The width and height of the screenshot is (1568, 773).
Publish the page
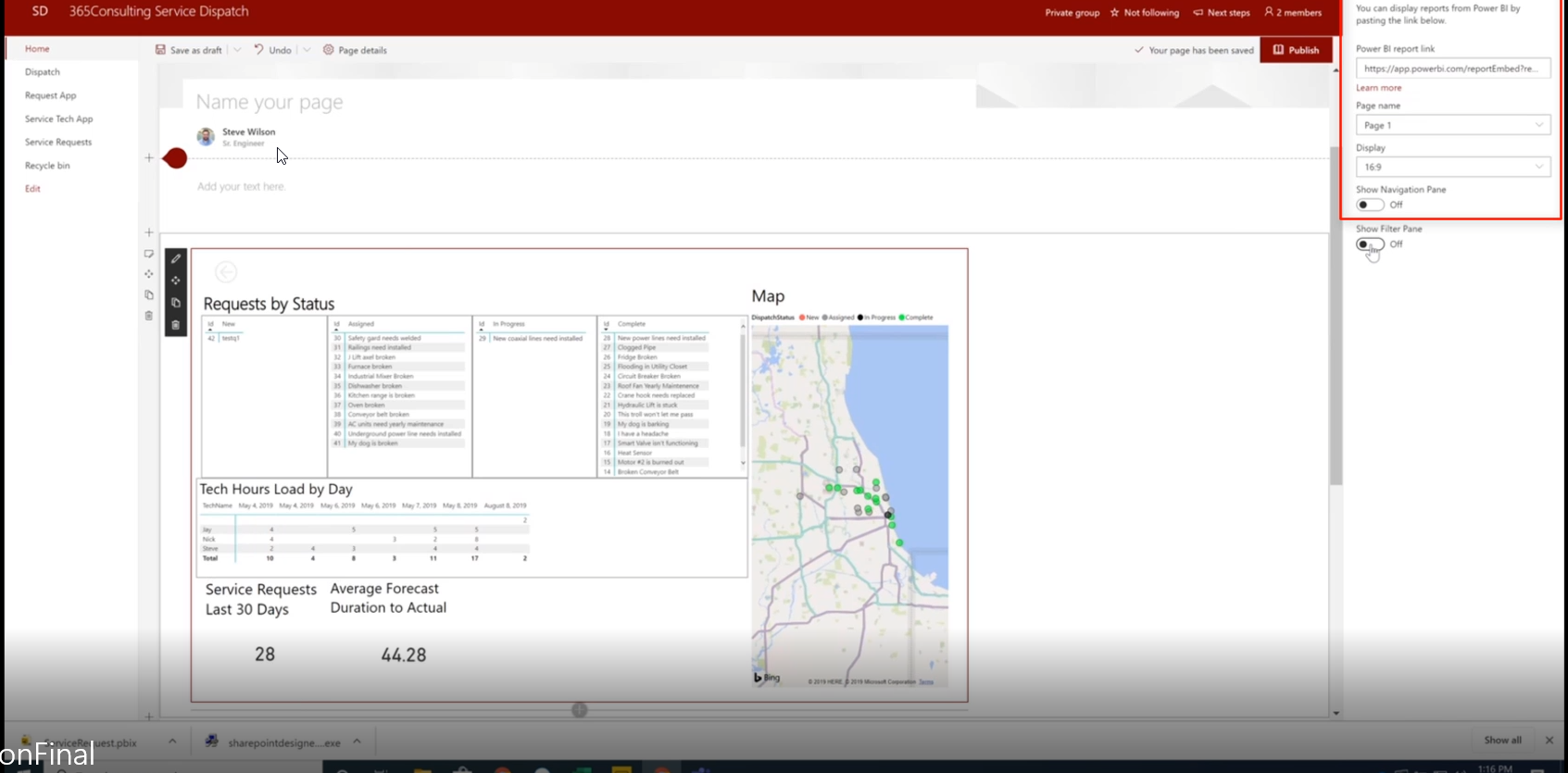[x=1296, y=50]
